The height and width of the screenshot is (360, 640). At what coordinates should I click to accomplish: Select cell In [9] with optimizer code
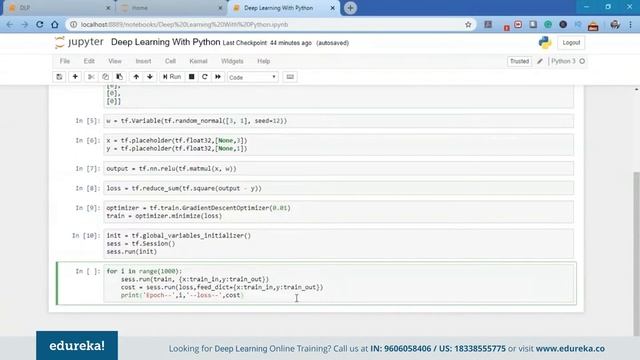tap(338, 212)
